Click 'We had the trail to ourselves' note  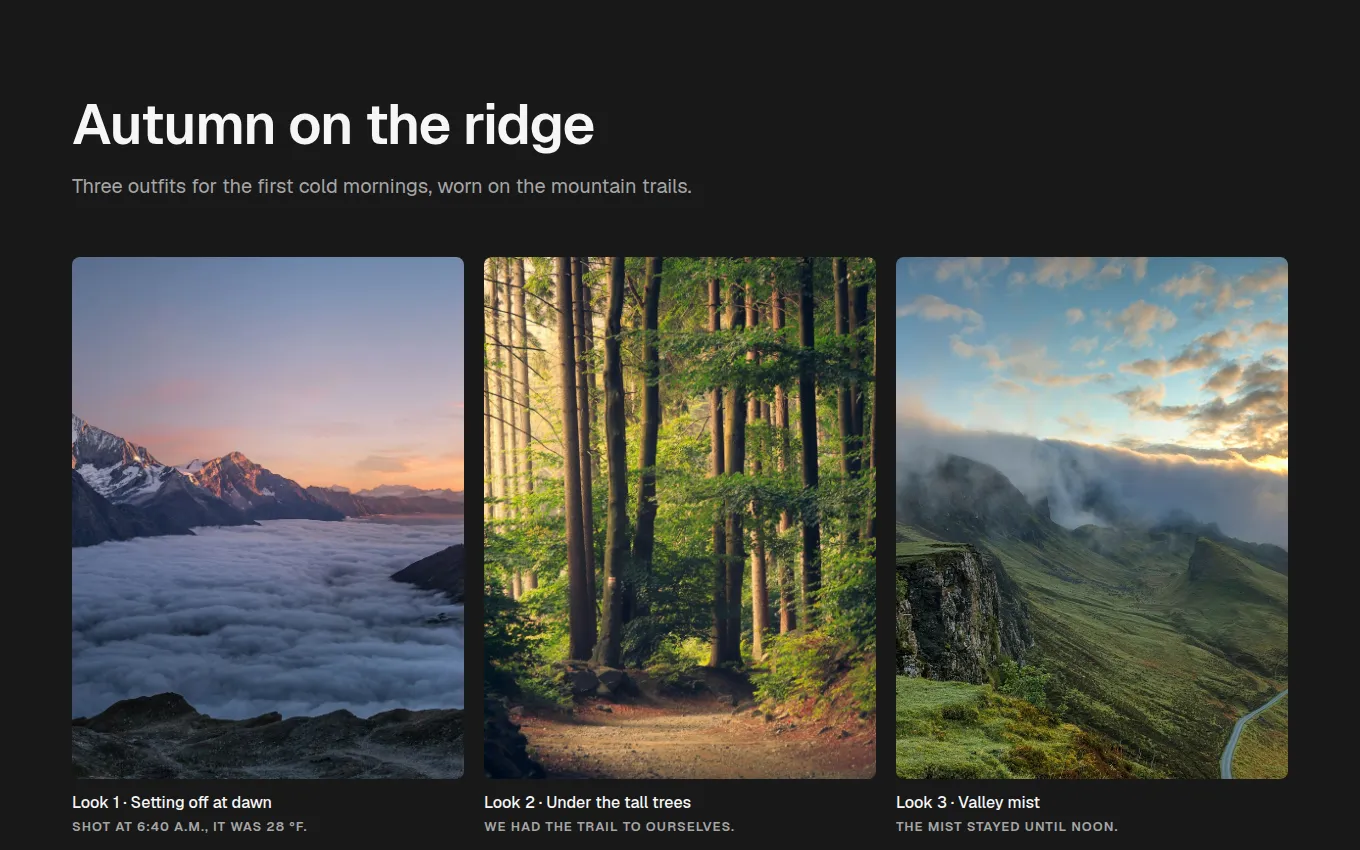(x=609, y=827)
